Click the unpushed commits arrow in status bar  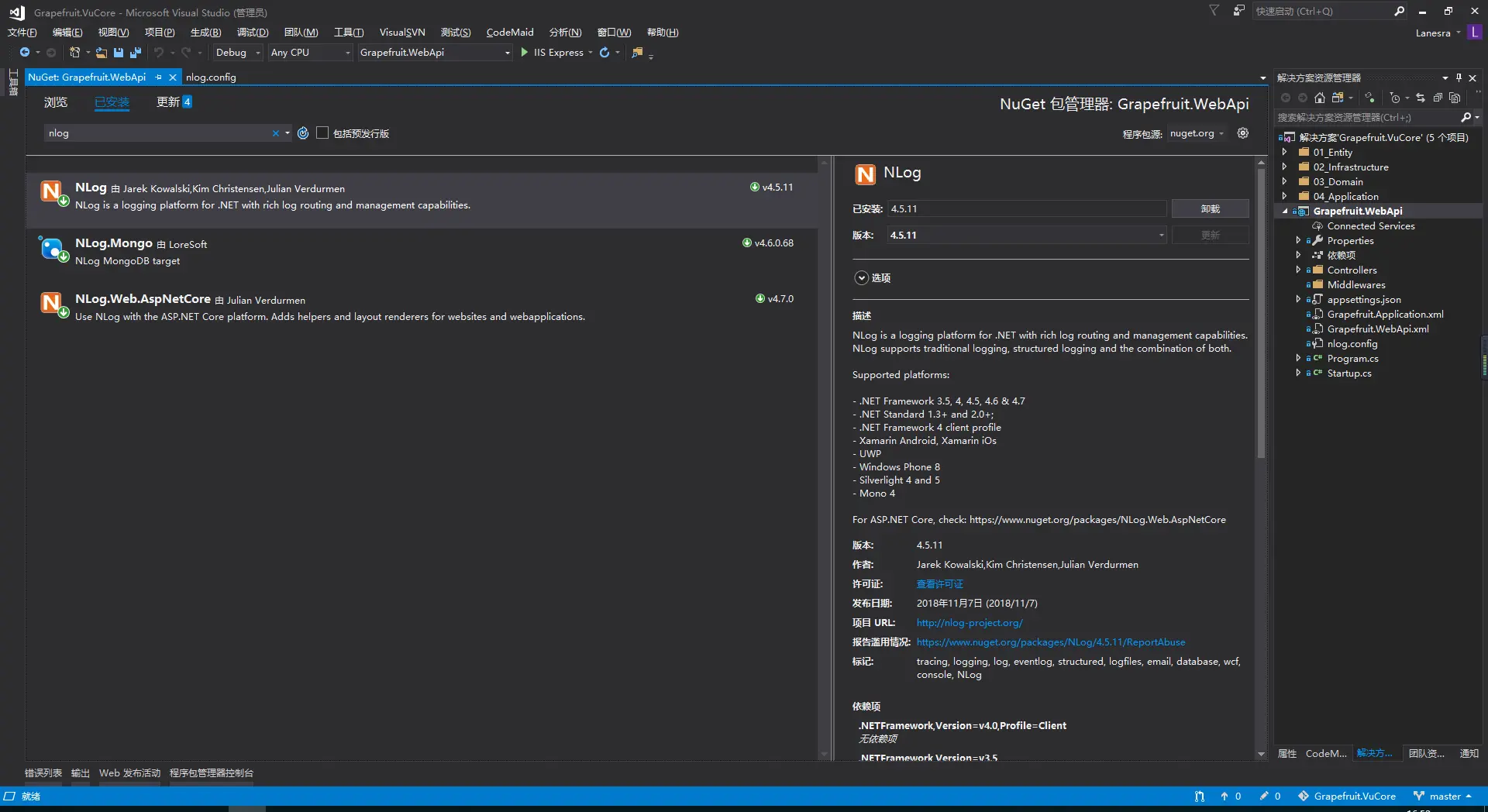pyautogui.click(x=1224, y=796)
